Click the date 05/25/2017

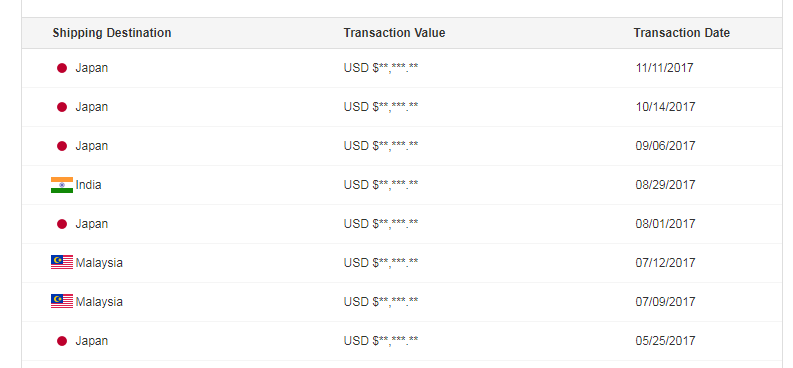[665, 341]
